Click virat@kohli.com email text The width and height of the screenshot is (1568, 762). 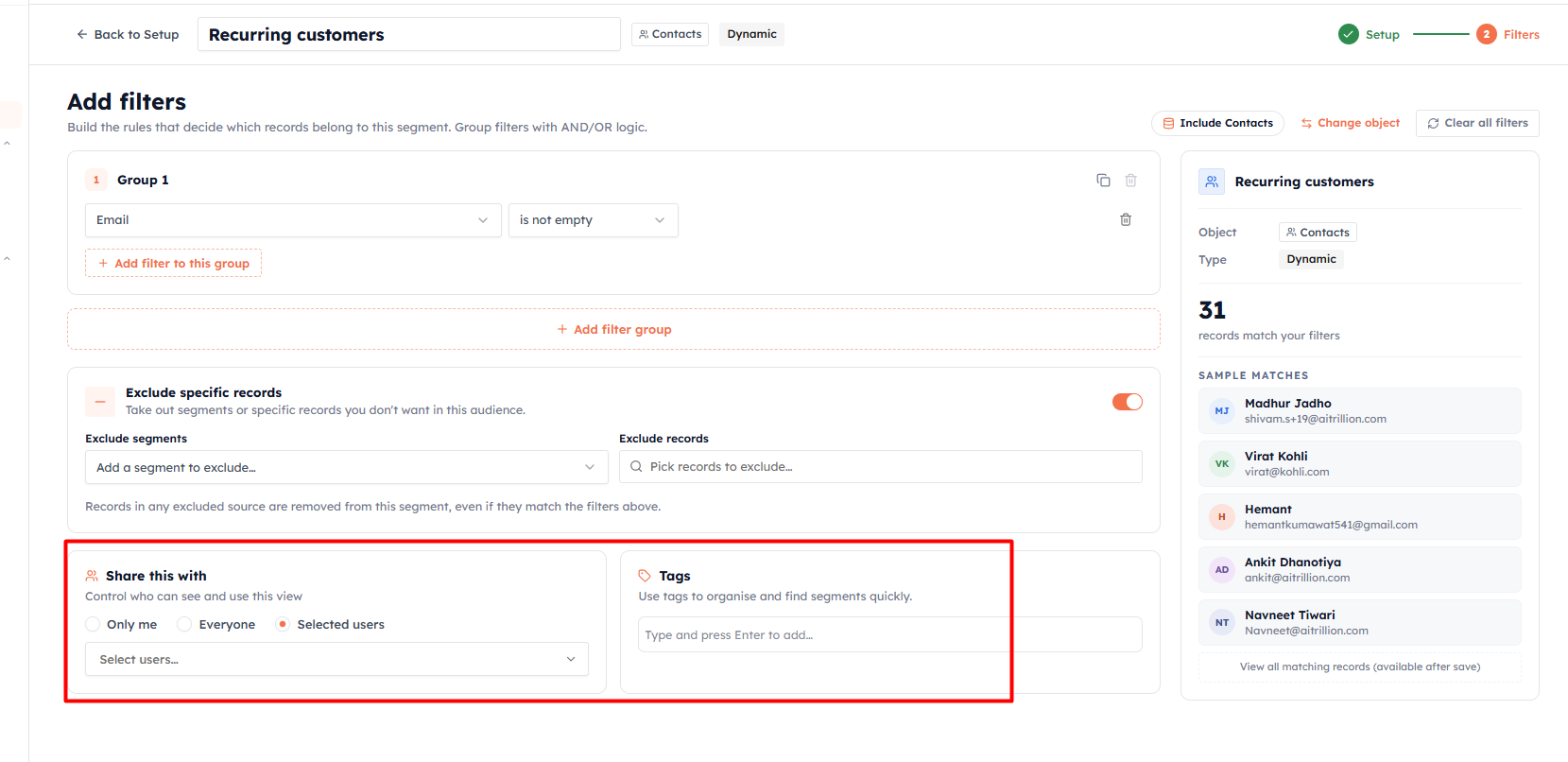click(1287, 472)
